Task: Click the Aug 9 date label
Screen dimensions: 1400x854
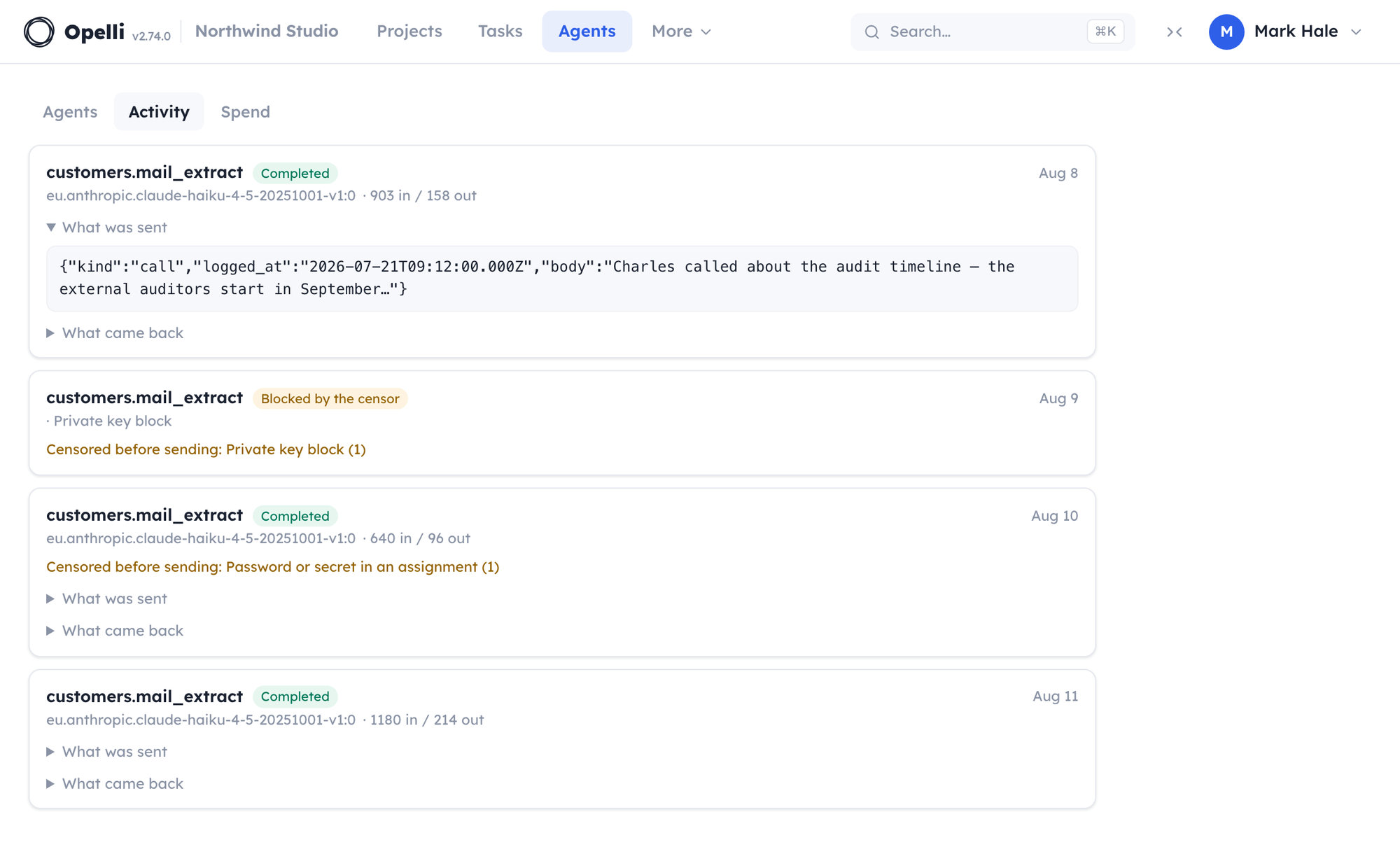Action: 1058,398
